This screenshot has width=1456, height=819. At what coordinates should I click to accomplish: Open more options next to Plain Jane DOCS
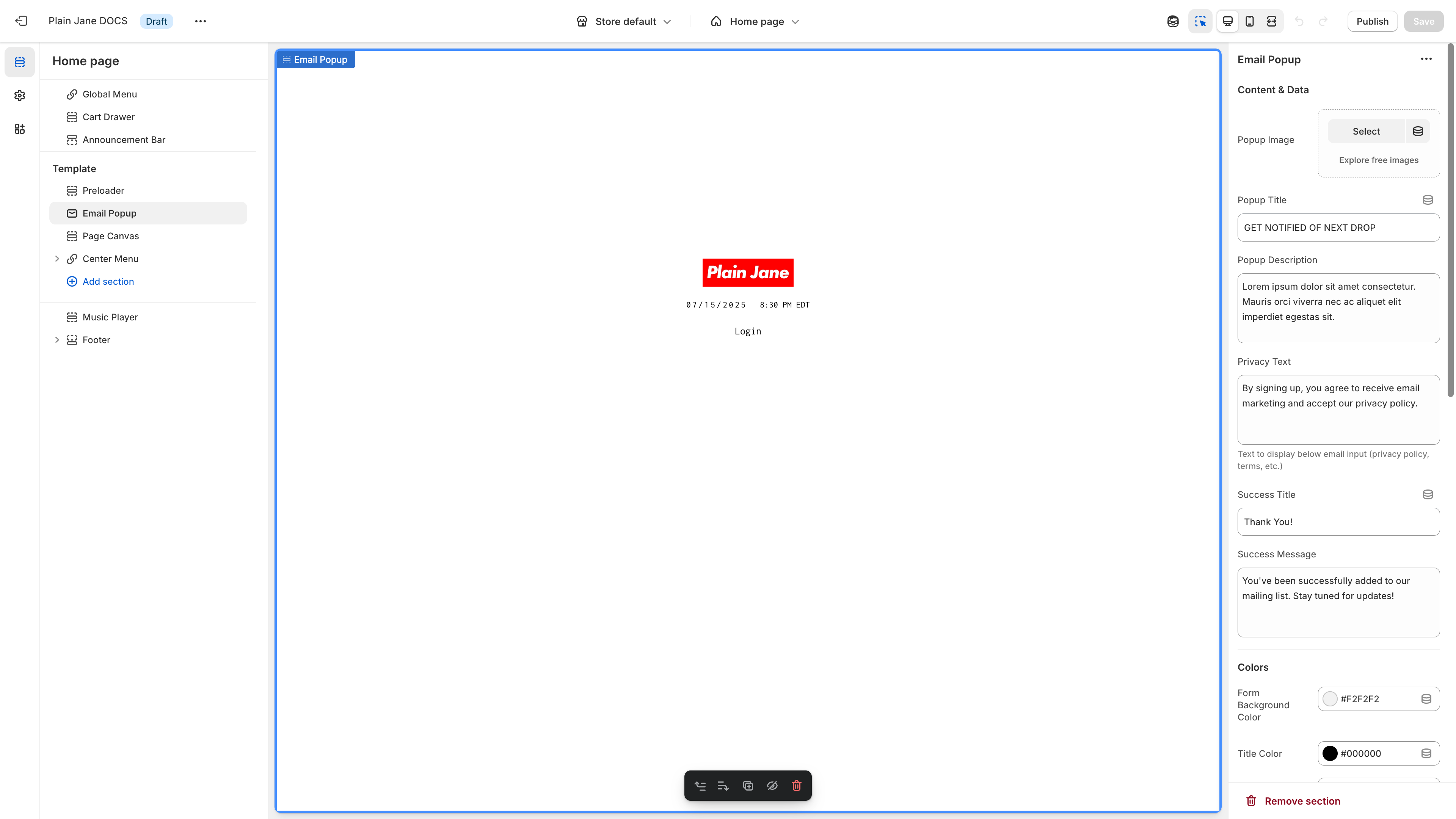200,21
